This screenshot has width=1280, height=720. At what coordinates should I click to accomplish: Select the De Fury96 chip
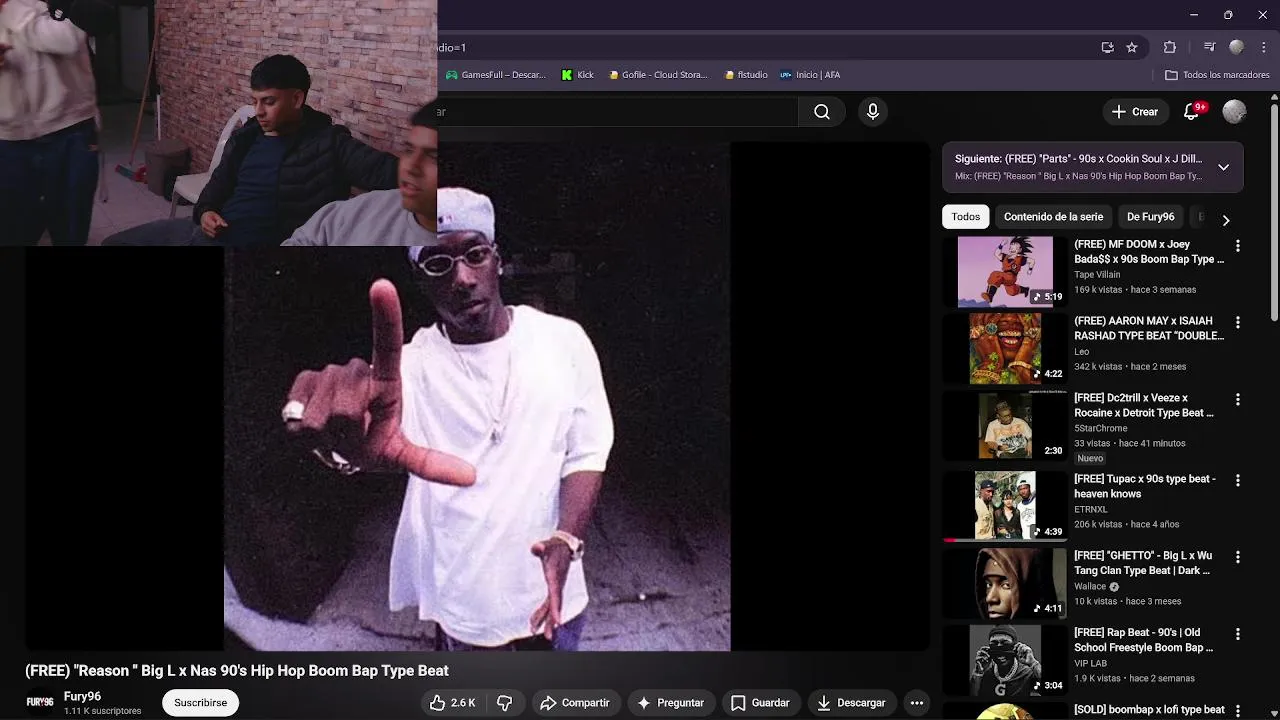tap(1150, 217)
